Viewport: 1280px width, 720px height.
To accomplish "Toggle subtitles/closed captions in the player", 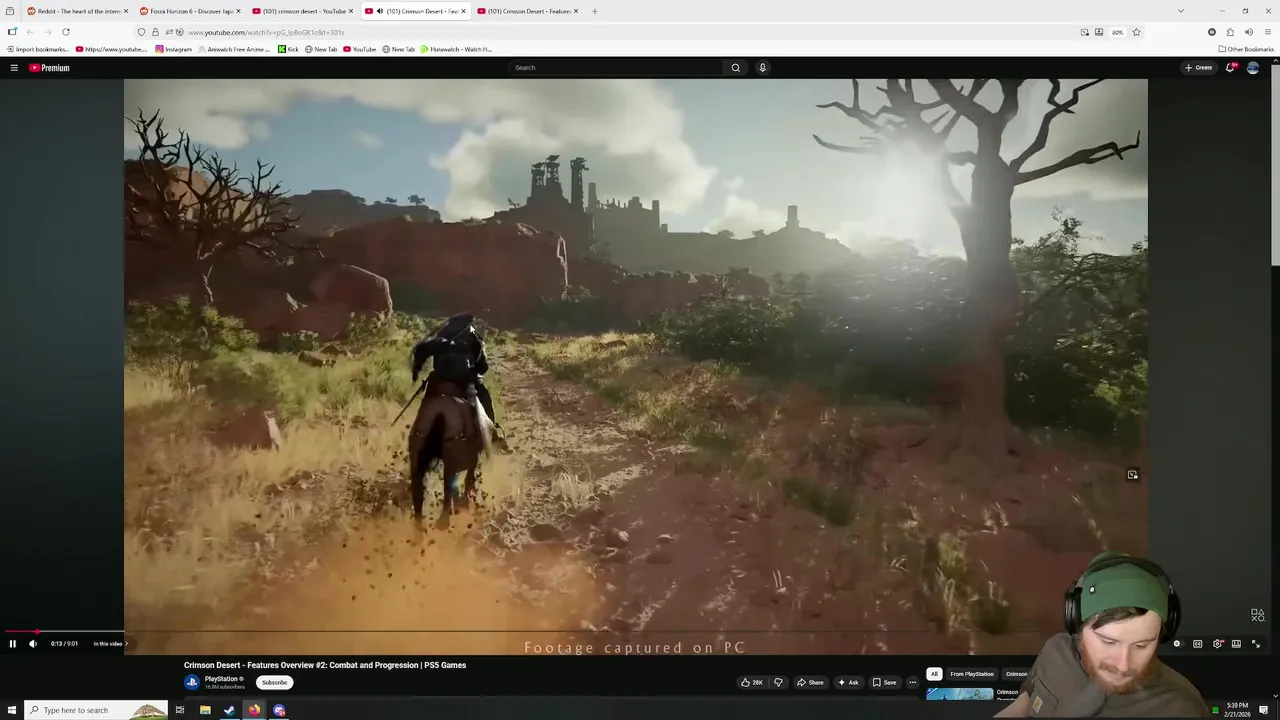I will coord(1197,644).
